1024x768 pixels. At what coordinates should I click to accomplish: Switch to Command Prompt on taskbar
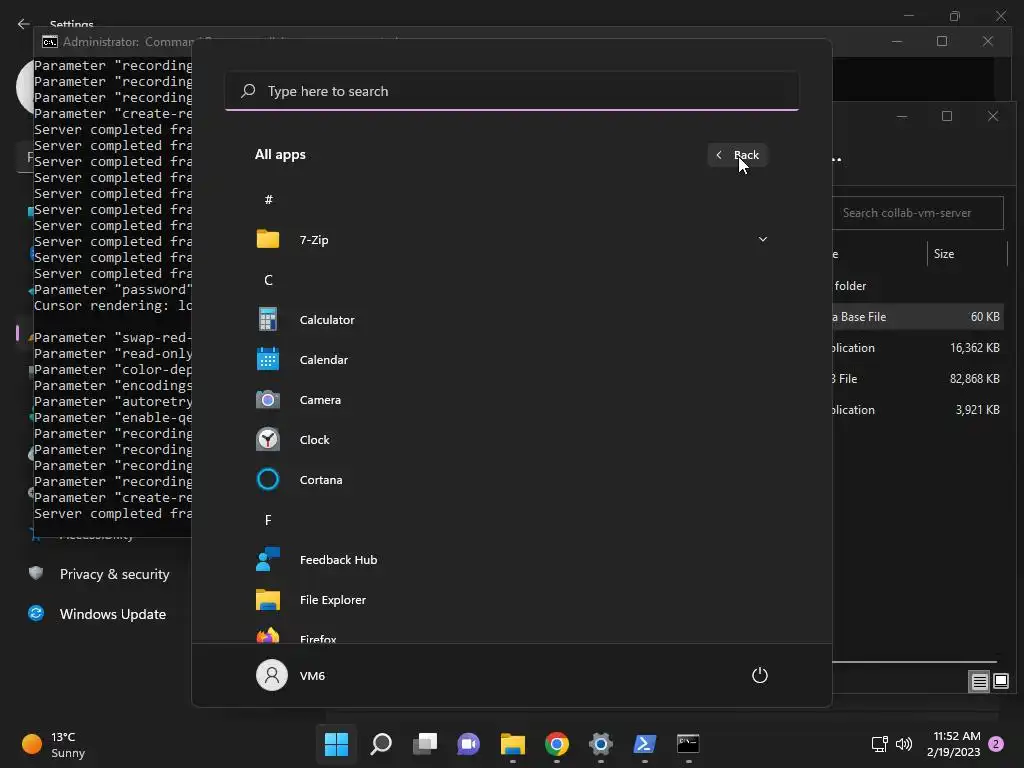click(x=688, y=744)
